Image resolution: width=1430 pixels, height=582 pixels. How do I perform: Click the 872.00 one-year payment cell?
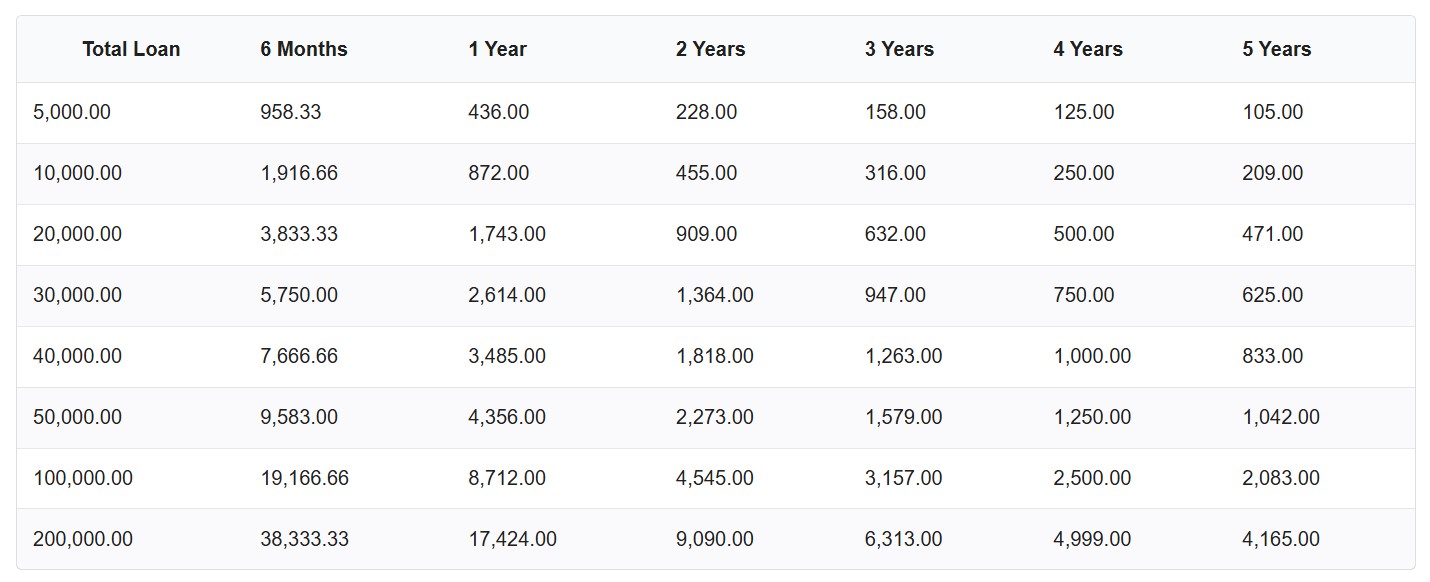click(x=498, y=173)
